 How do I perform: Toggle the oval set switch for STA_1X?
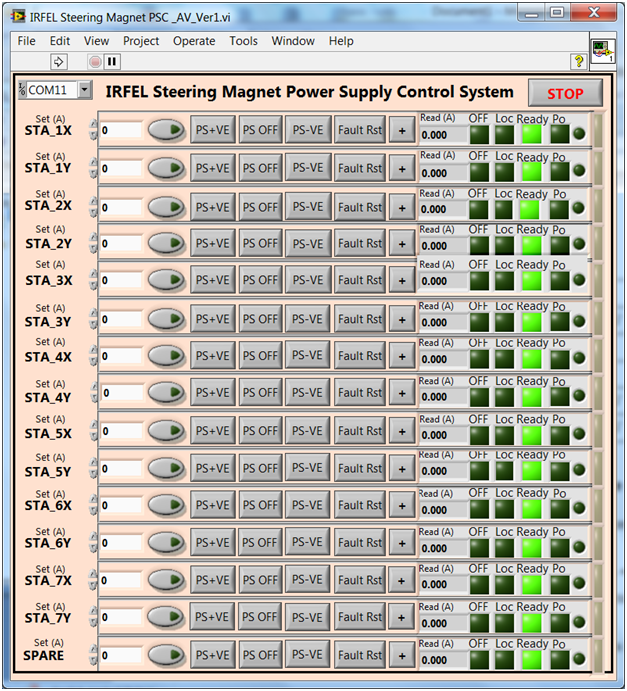[x=166, y=130]
